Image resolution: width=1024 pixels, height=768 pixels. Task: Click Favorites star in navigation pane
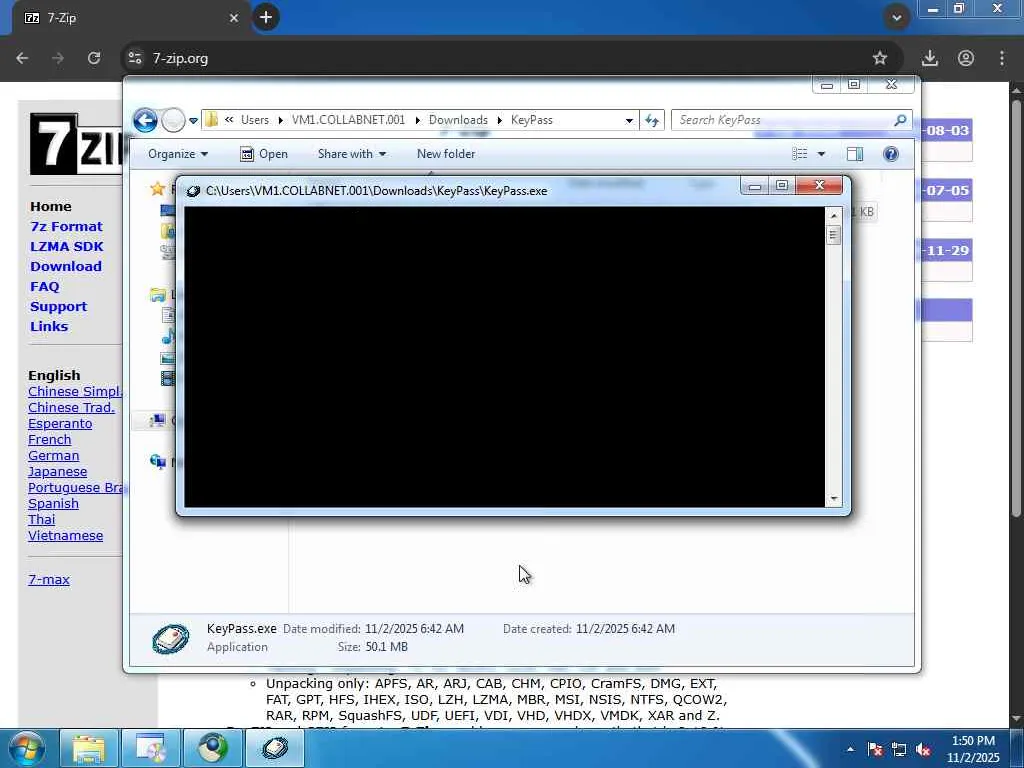(157, 189)
